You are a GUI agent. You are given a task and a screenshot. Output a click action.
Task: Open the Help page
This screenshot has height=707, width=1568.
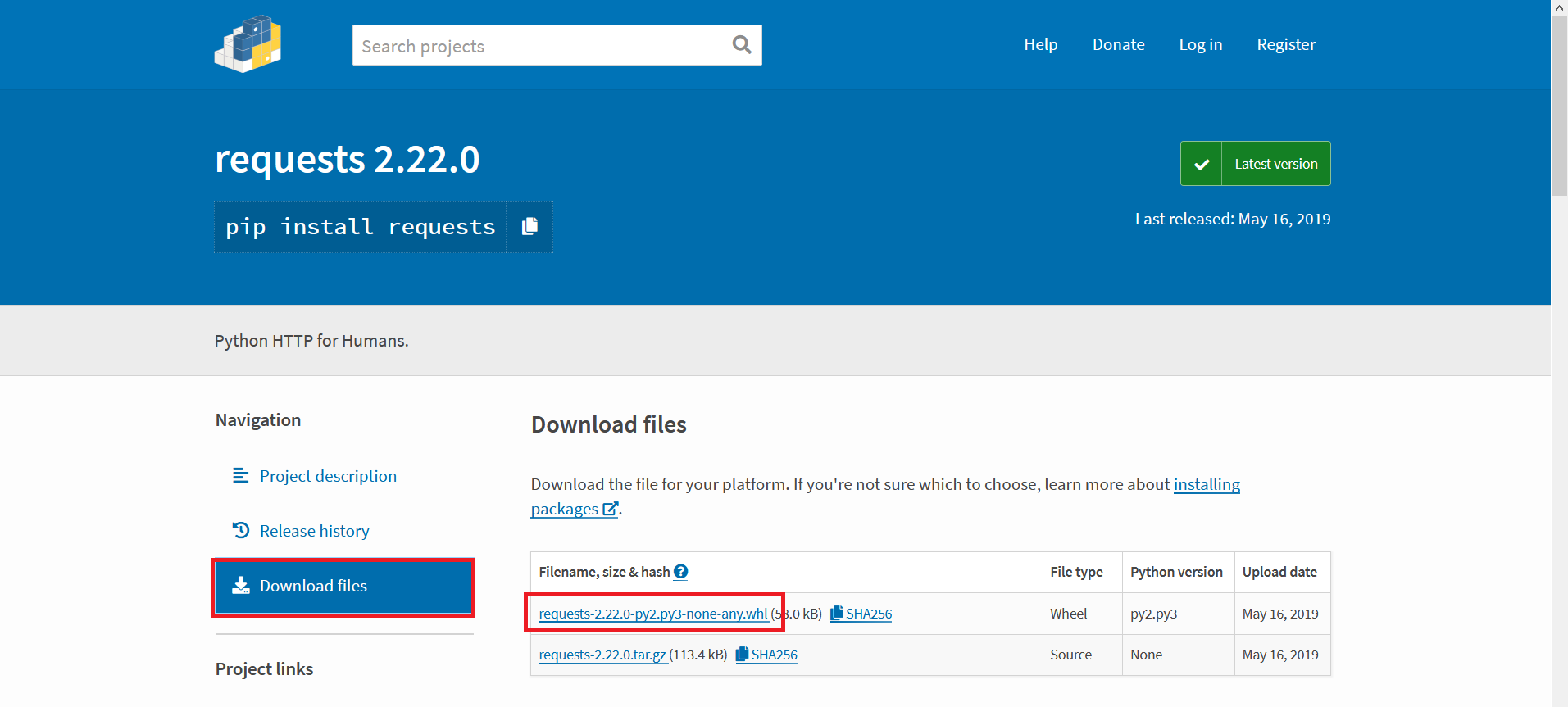coord(1041,44)
